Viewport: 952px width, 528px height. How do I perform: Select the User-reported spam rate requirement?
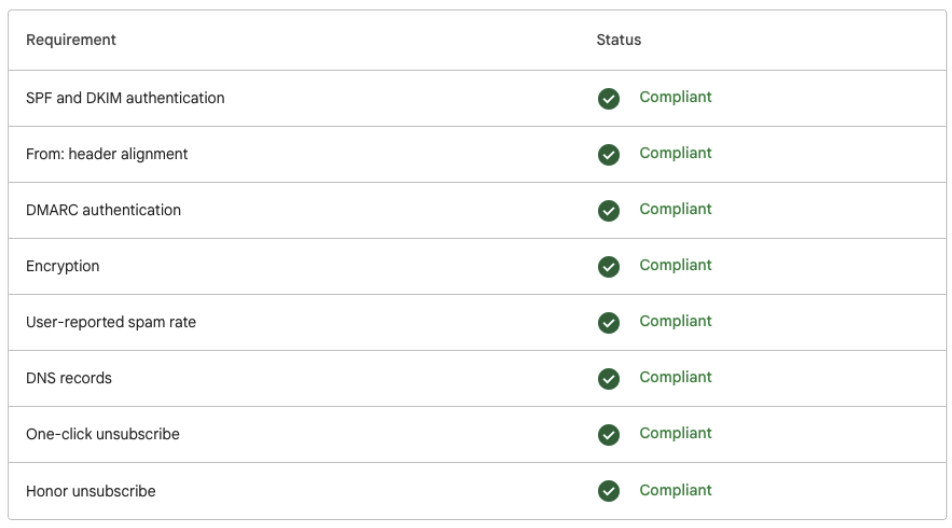tap(111, 322)
